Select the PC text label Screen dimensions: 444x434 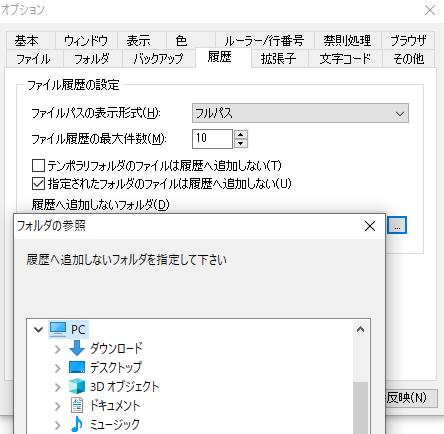(x=78, y=330)
